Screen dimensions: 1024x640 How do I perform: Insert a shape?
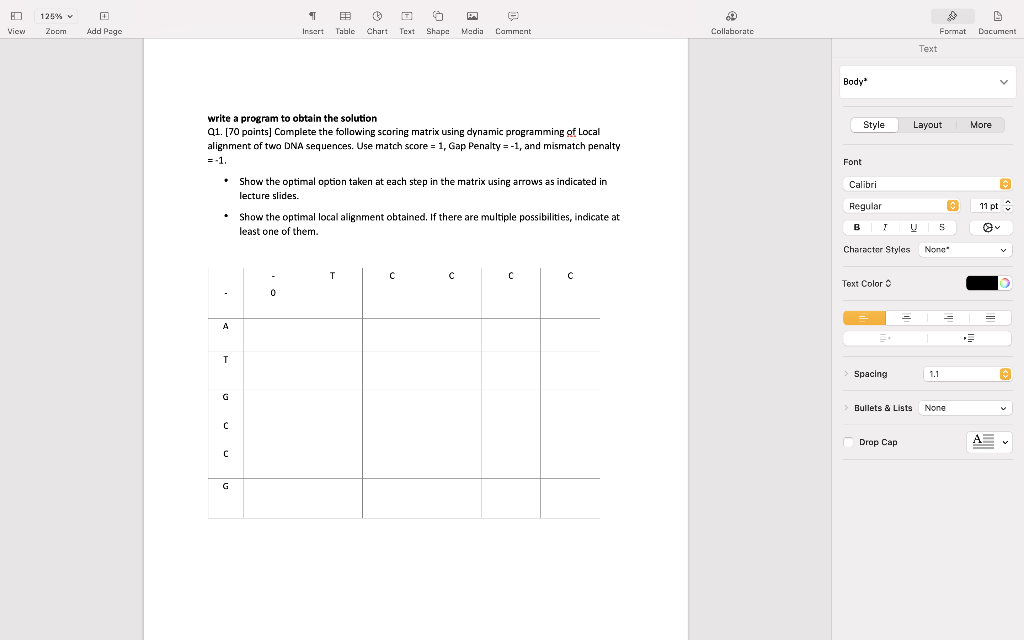pos(438,21)
